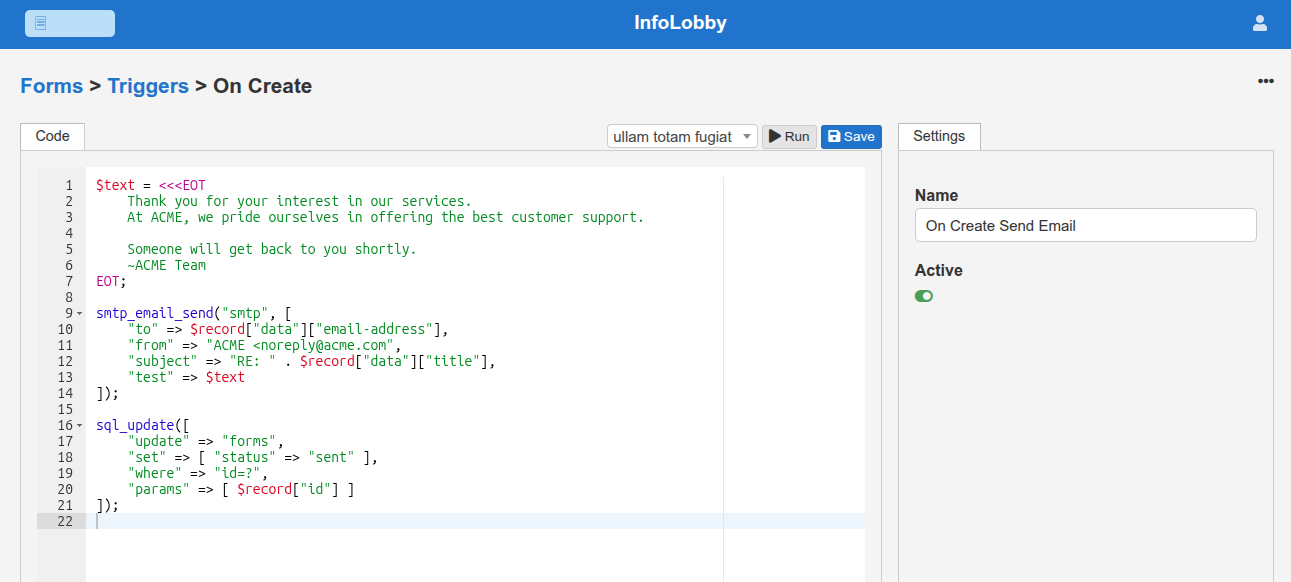This screenshot has height=582, width=1291.
Task: Save the trigger code
Action: click(x=851, y=137)
